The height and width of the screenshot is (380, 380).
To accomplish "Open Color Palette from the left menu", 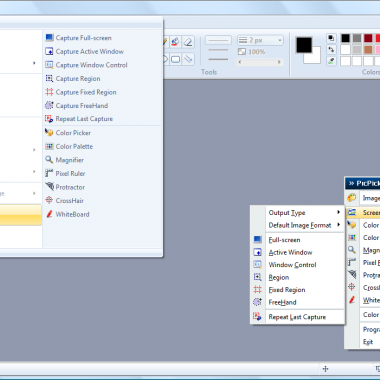I will 102,146.
